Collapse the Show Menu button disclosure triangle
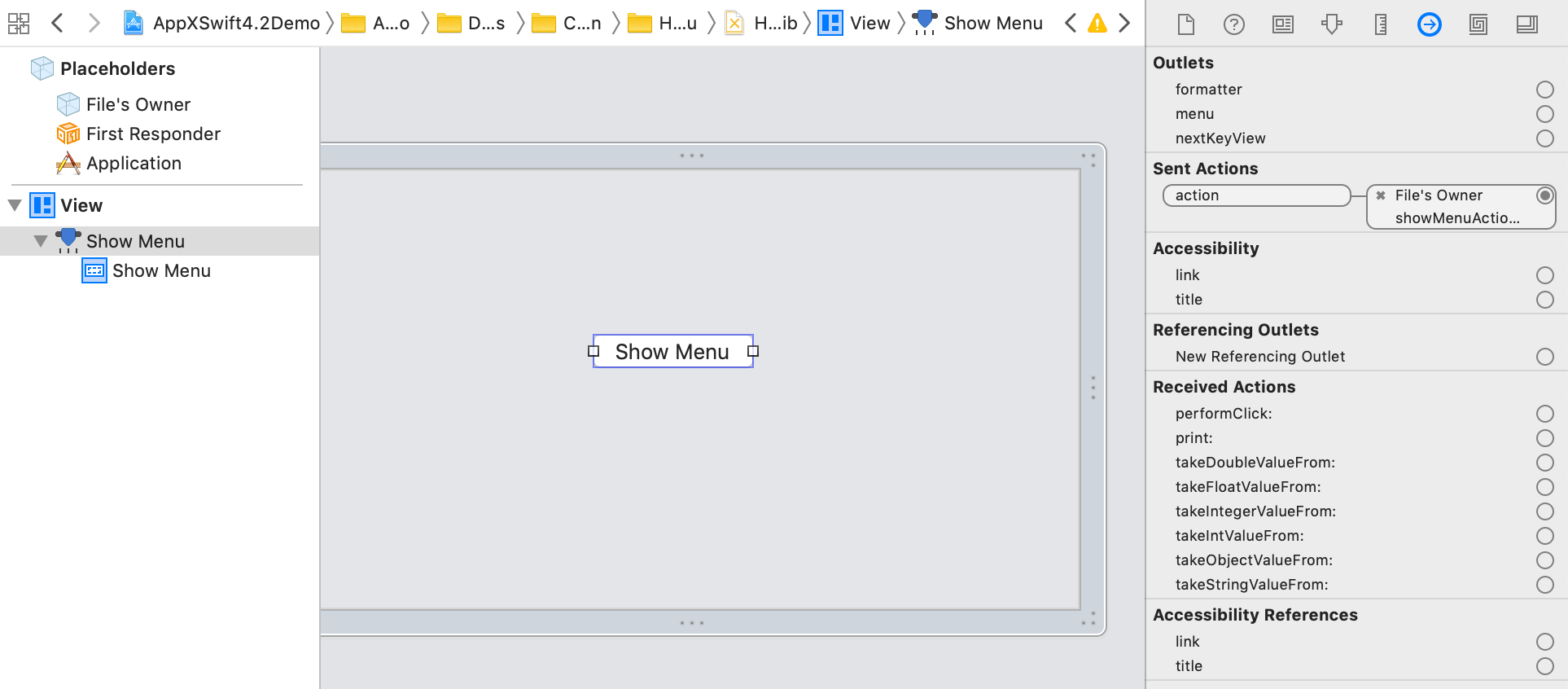The height and width of the screenshot is (689, 1568). pos(41,241)
